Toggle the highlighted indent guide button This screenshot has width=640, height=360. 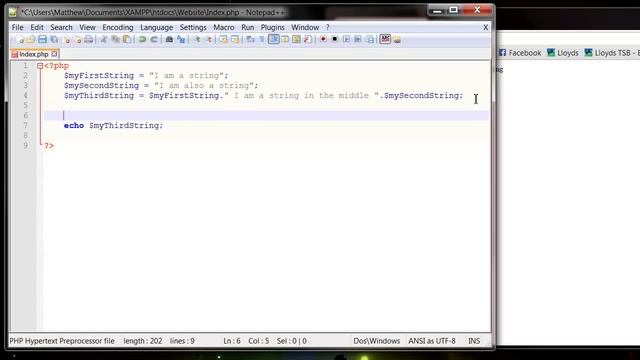coord(274,40)
